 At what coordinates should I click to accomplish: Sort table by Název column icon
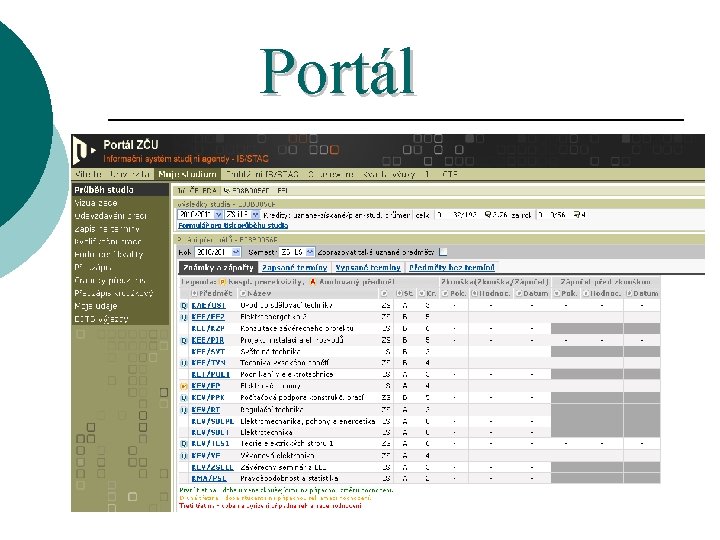pyautogui.click(x=243, y=293)
